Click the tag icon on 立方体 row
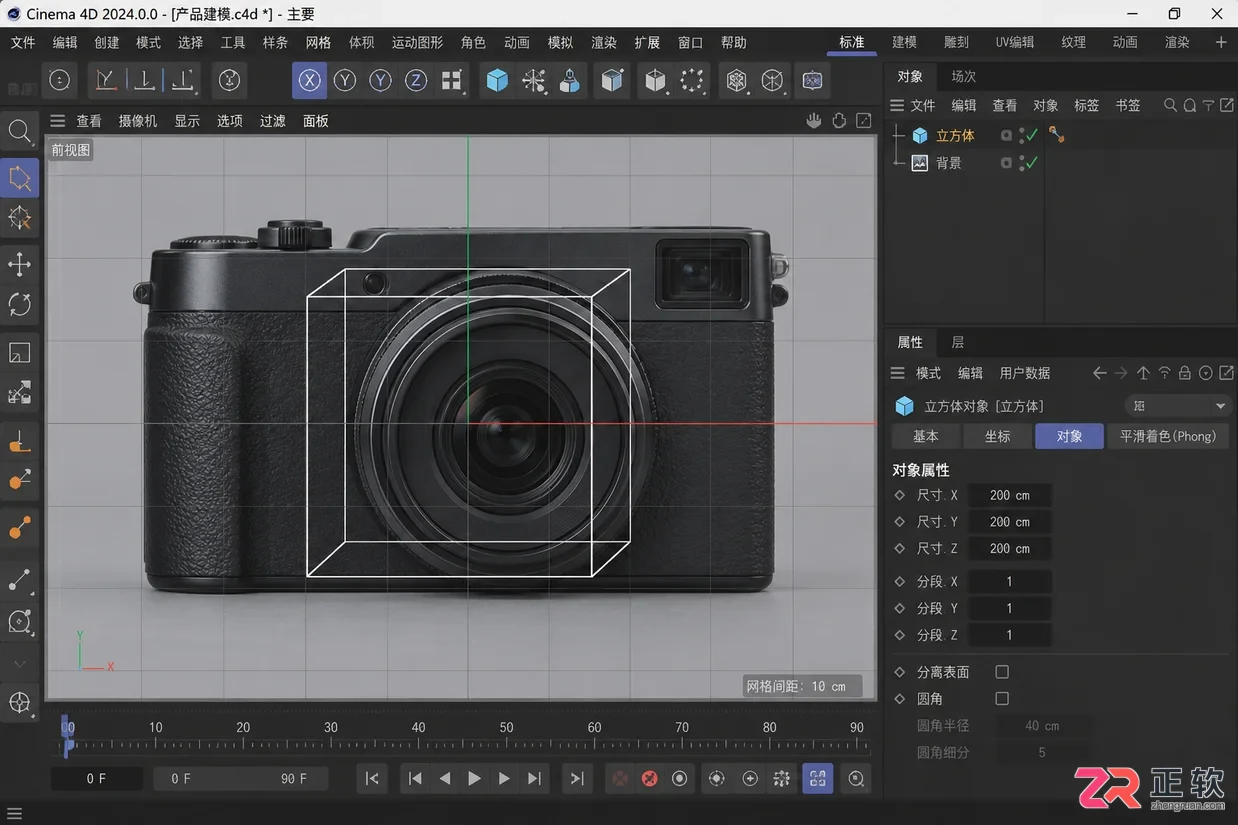 (1056, 135)
